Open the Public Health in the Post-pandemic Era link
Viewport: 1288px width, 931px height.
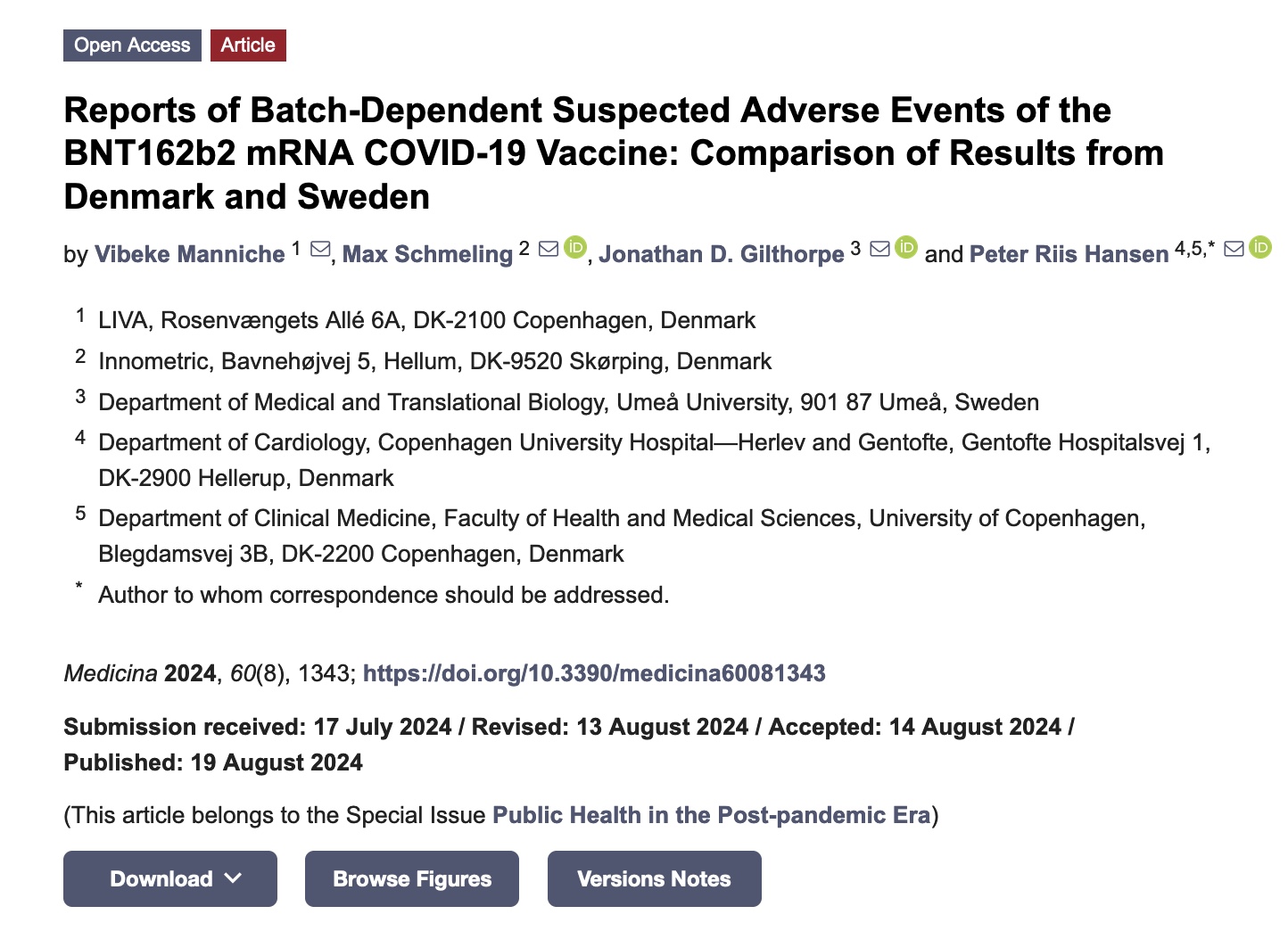[x=711, y=815]
